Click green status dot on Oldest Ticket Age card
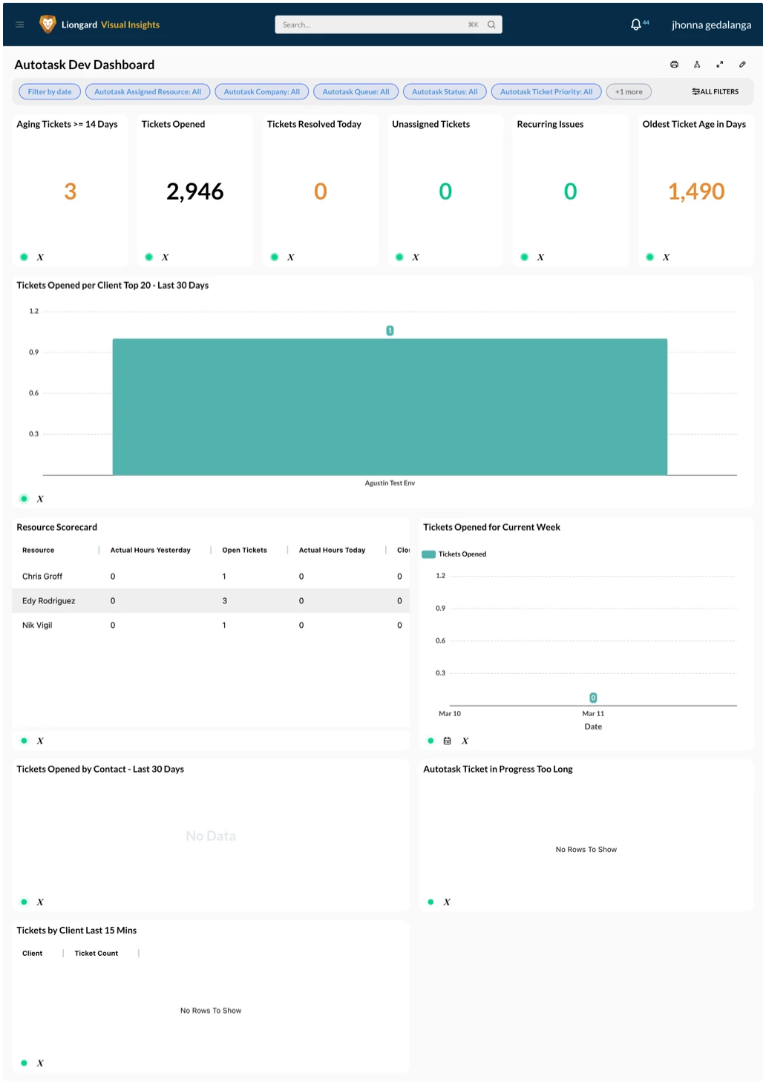 pyautogui.click(x=650, y=257)
